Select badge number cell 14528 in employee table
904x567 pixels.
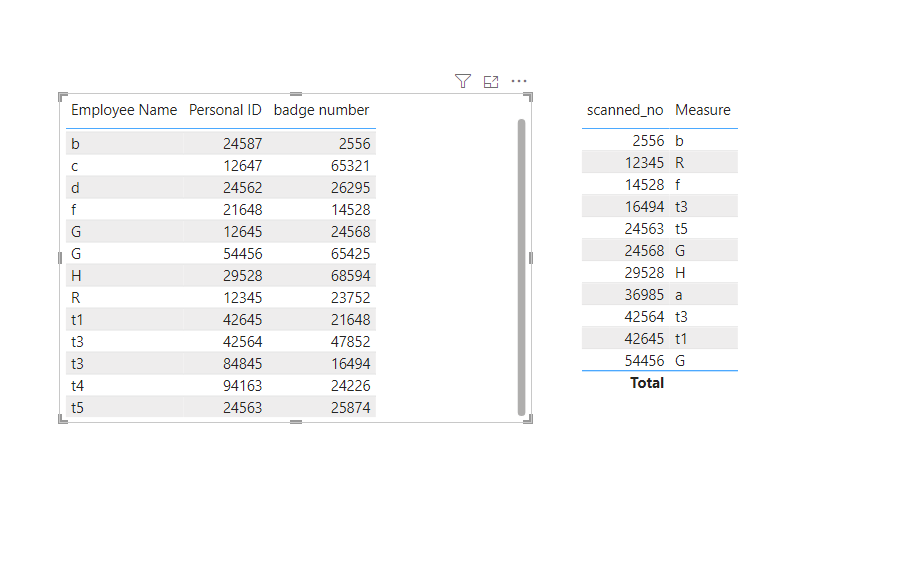pos(351,209)
